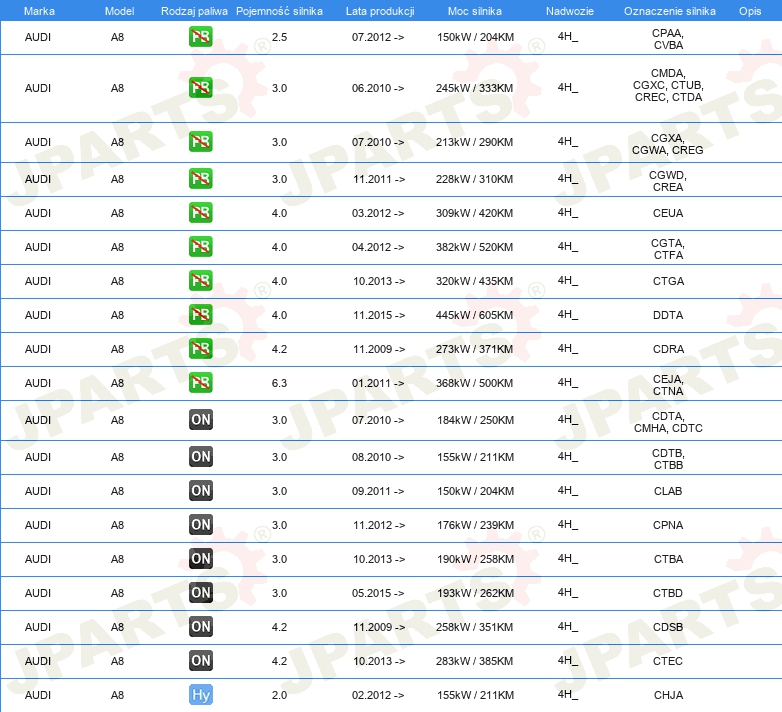
Task: Click the ON icon in the CDSB row
Action: [x=201, y=627]
